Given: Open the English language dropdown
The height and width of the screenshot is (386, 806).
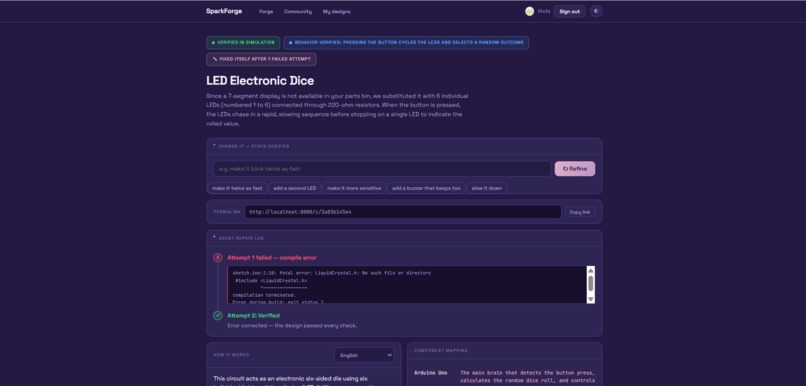Looking at the screenshot, I should coord(364,355).
